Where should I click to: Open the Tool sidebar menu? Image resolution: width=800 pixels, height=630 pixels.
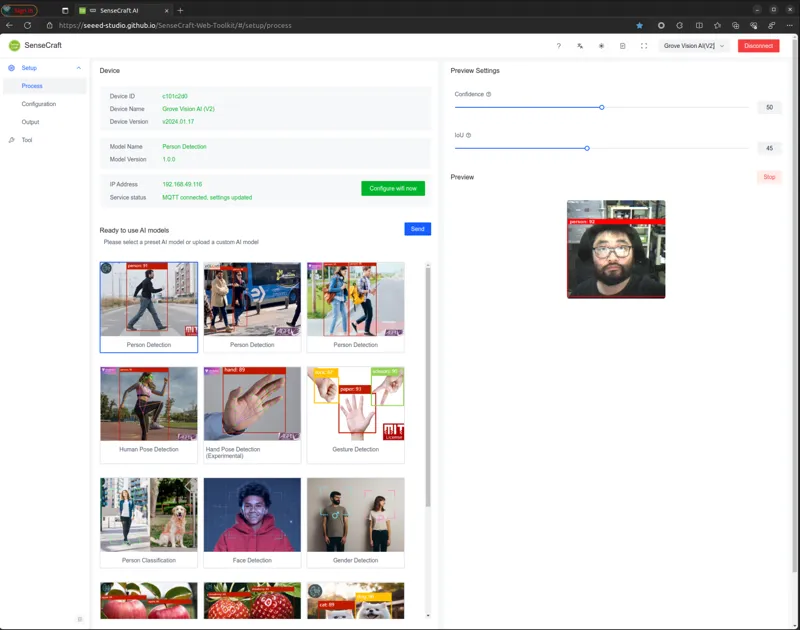point(27,140)
